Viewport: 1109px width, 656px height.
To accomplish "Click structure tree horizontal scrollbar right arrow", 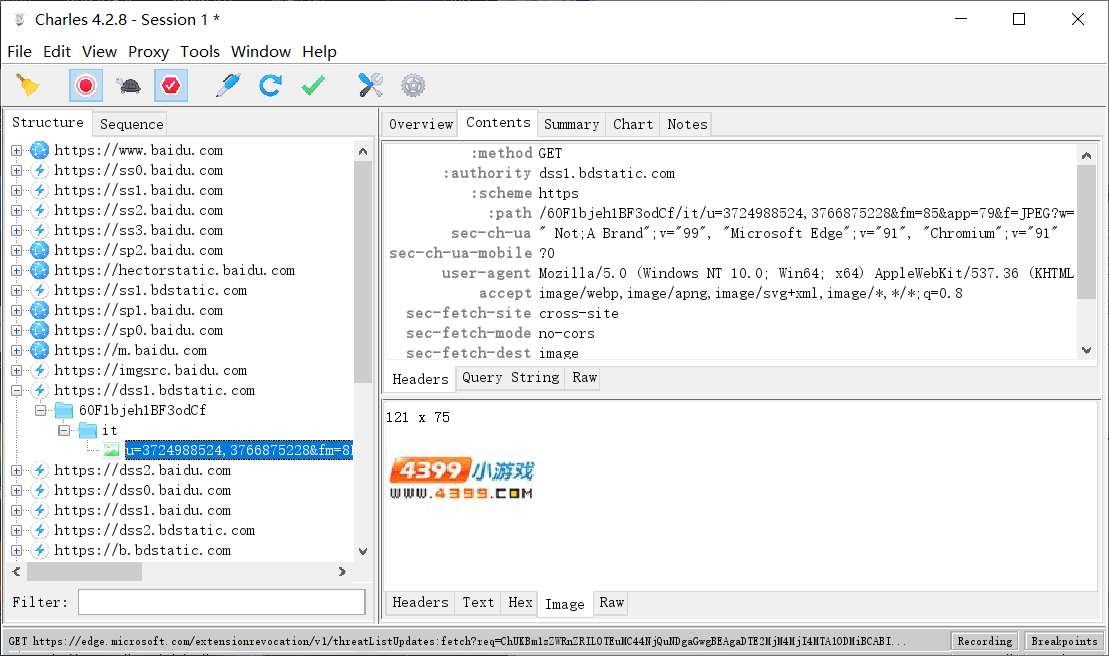I will [x=342, y=571].
